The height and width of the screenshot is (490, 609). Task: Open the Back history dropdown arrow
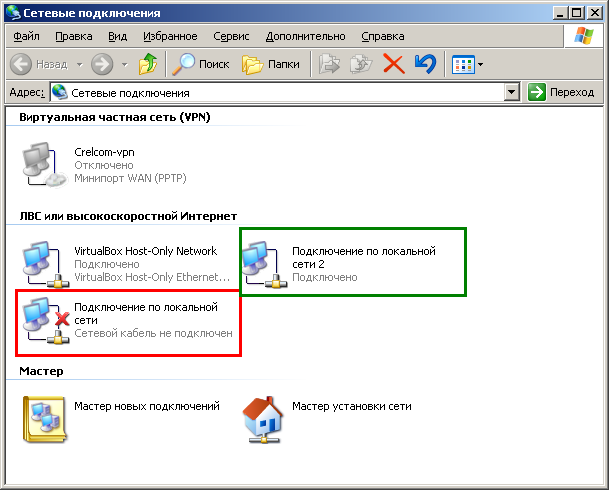tap(80, 64)
